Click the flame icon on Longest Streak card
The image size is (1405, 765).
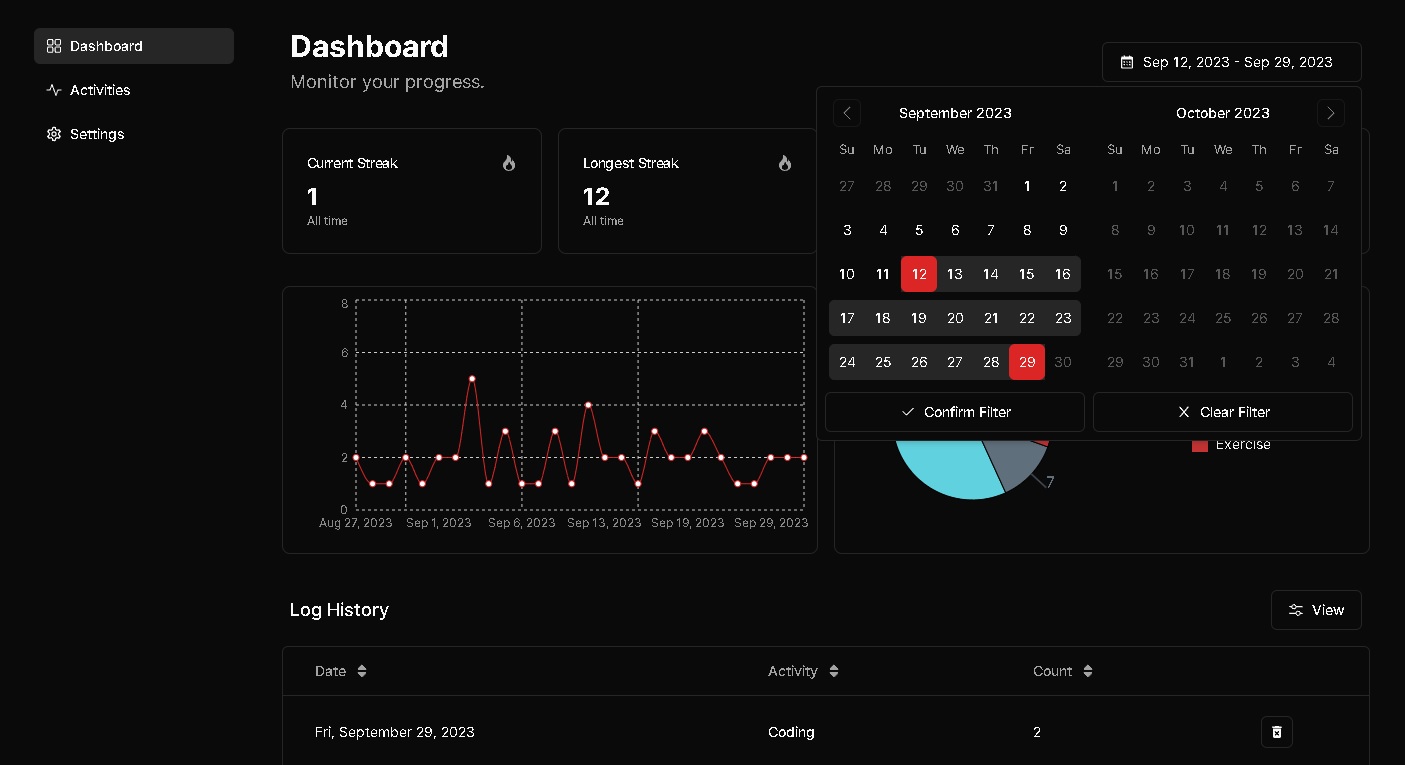[x=785, y=163]
